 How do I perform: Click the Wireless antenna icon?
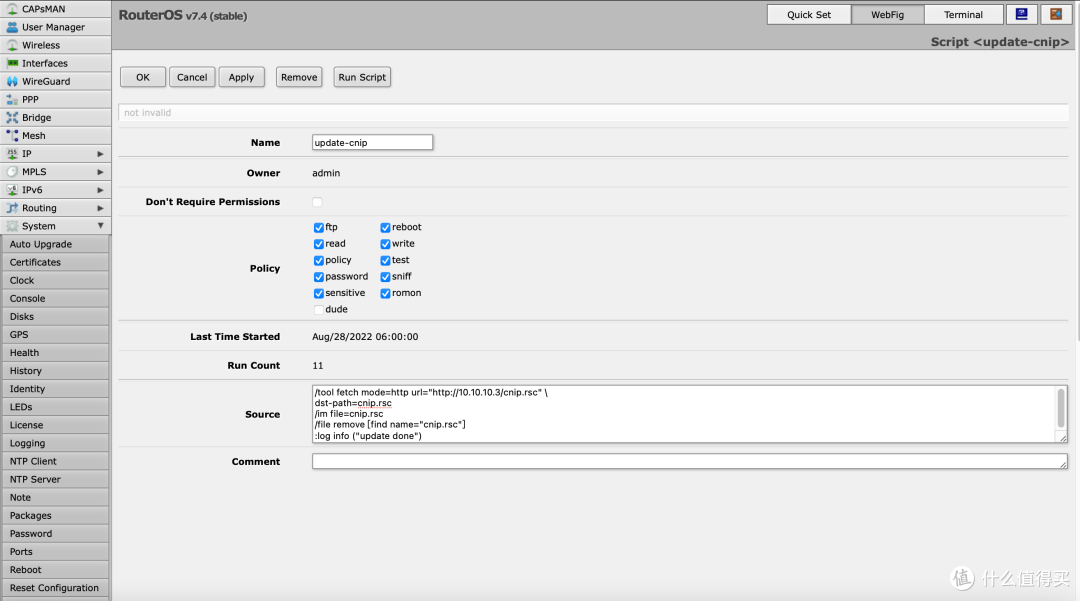point(12,45)
